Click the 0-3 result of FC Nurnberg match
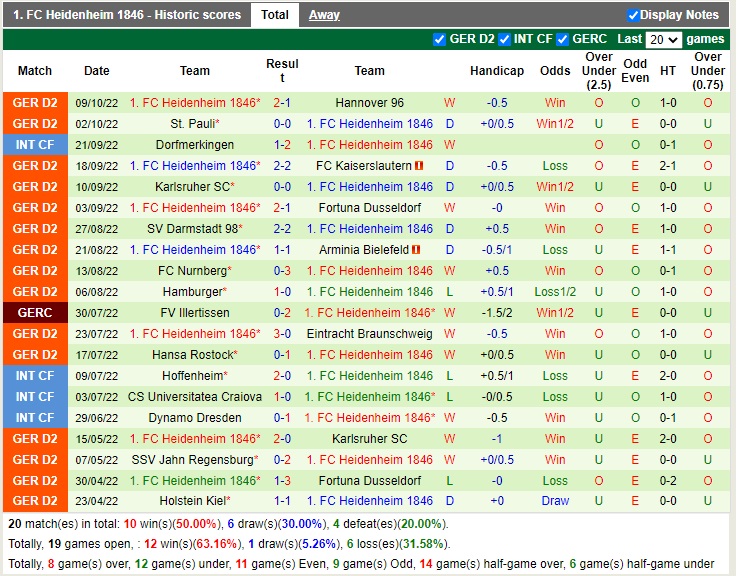 click(x=282, y=271)
